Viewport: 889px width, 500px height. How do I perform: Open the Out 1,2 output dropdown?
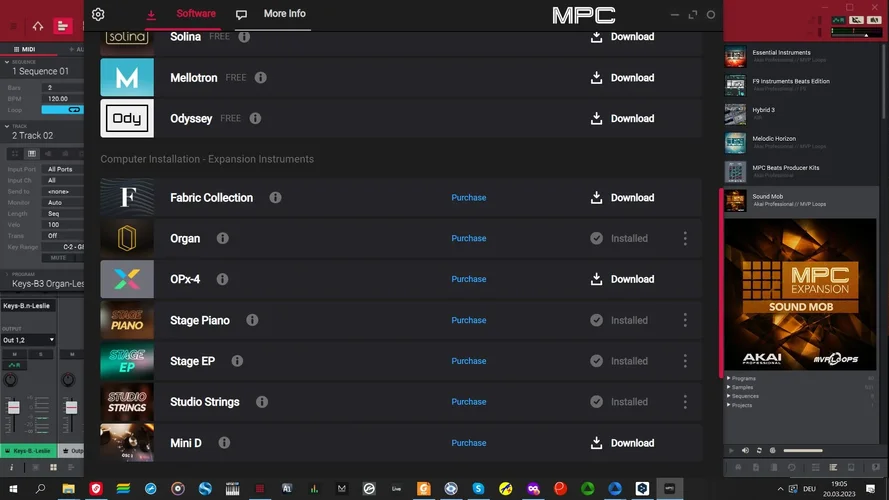coord(28,340)
